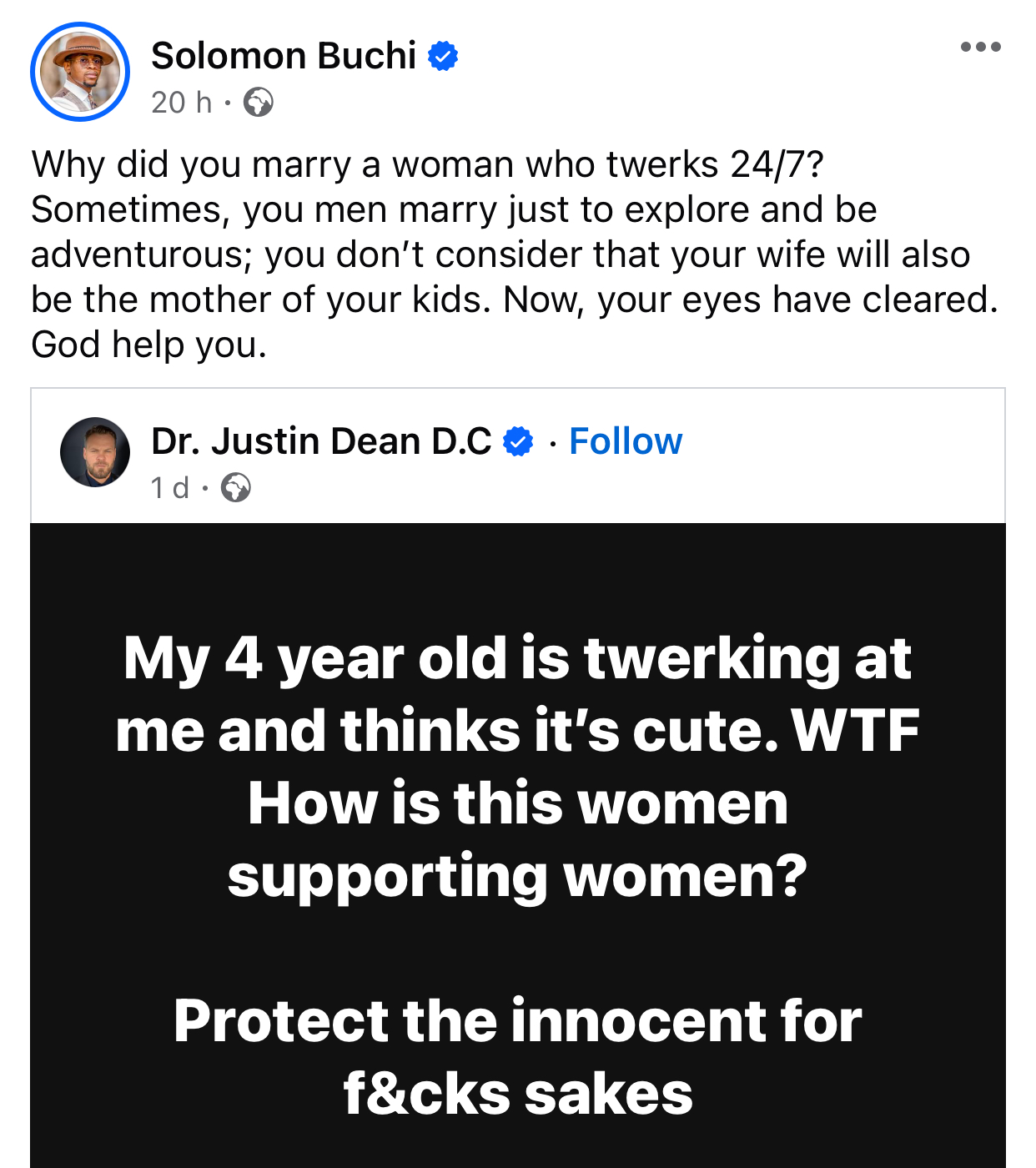Click the "20 h" post timestamp
The width and height of the screenshot is (1036, 1168).
181,103
